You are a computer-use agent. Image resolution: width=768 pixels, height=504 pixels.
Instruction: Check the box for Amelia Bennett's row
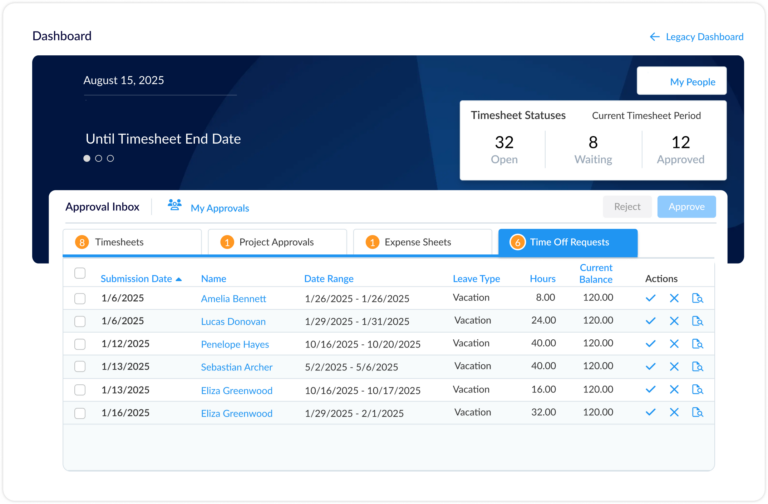click(x=80, y=298)
